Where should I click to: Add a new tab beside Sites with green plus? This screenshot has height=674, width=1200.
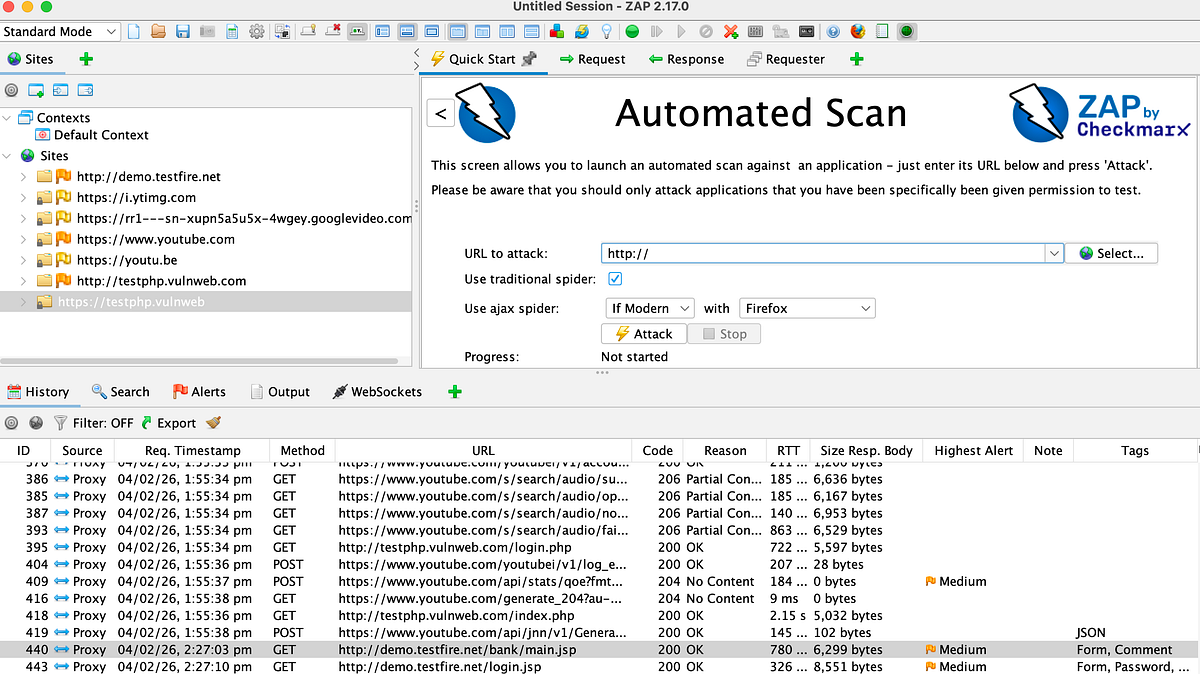coord(86,59)
